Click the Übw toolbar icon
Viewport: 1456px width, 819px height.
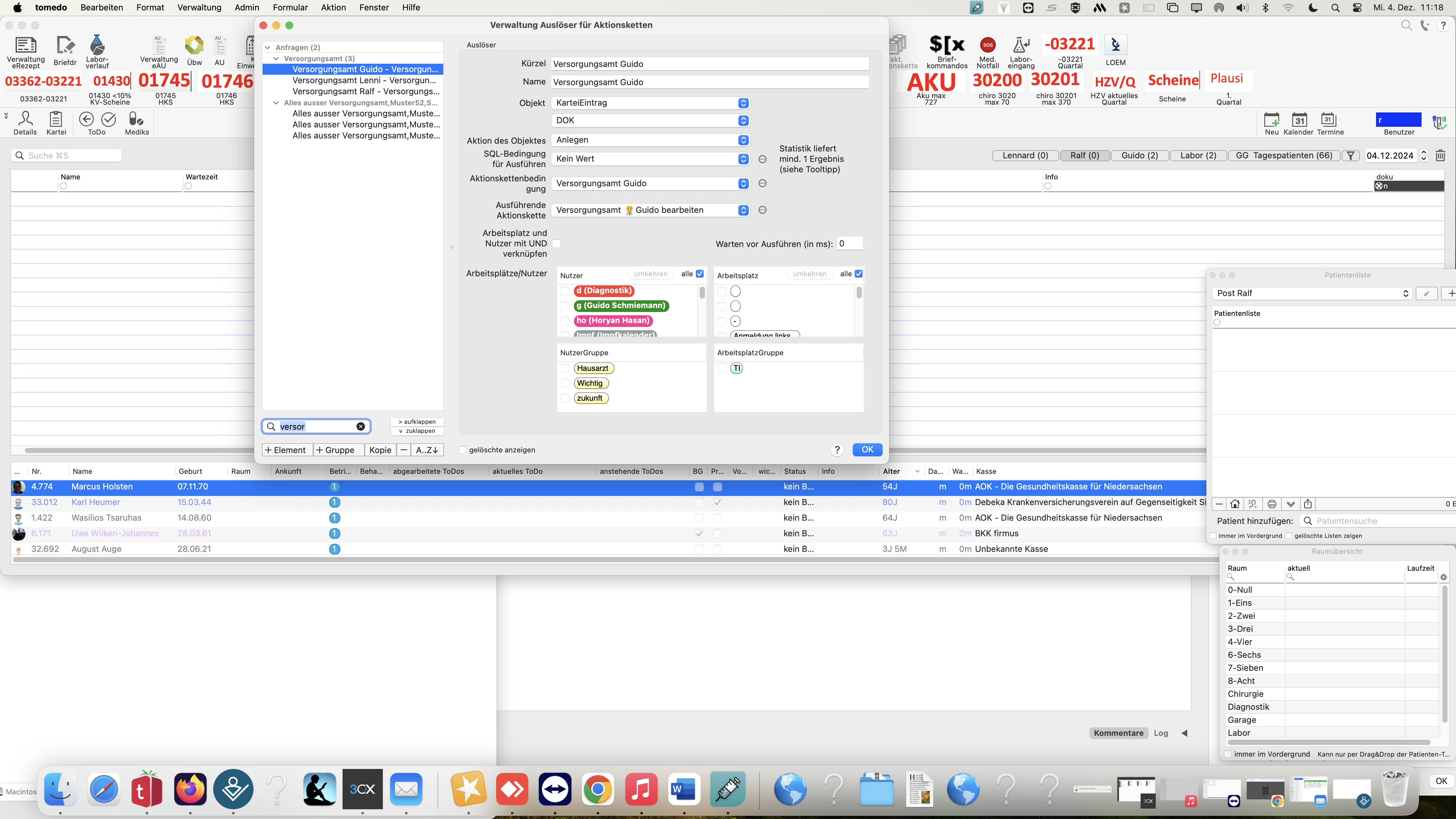[194, 45]
